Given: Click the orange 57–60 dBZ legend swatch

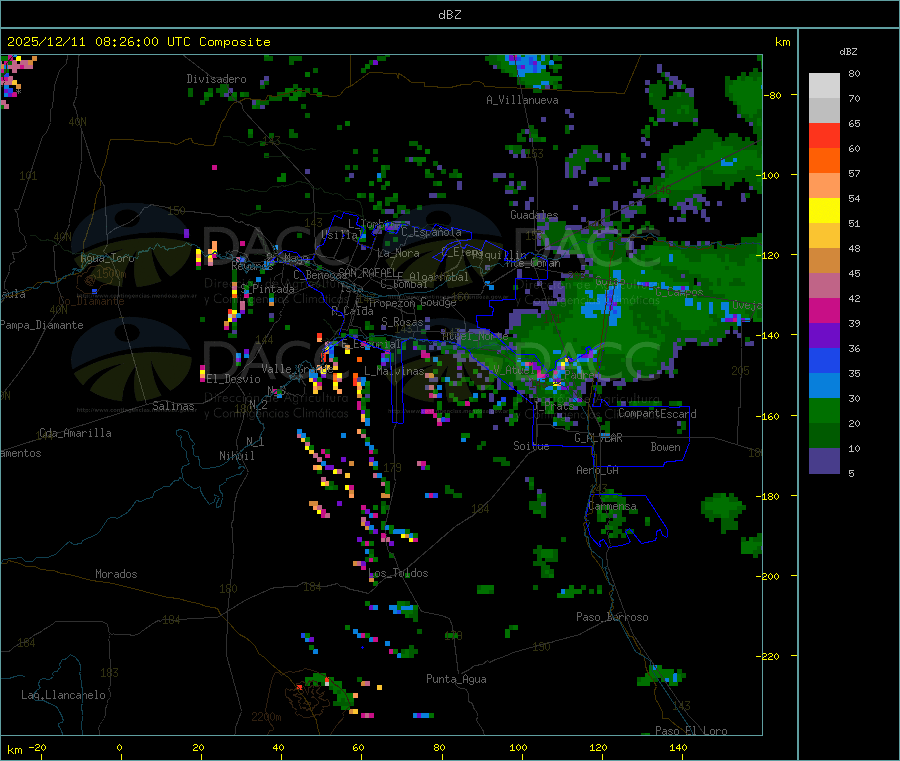Looking at the screenshot, I should (824, 161).
